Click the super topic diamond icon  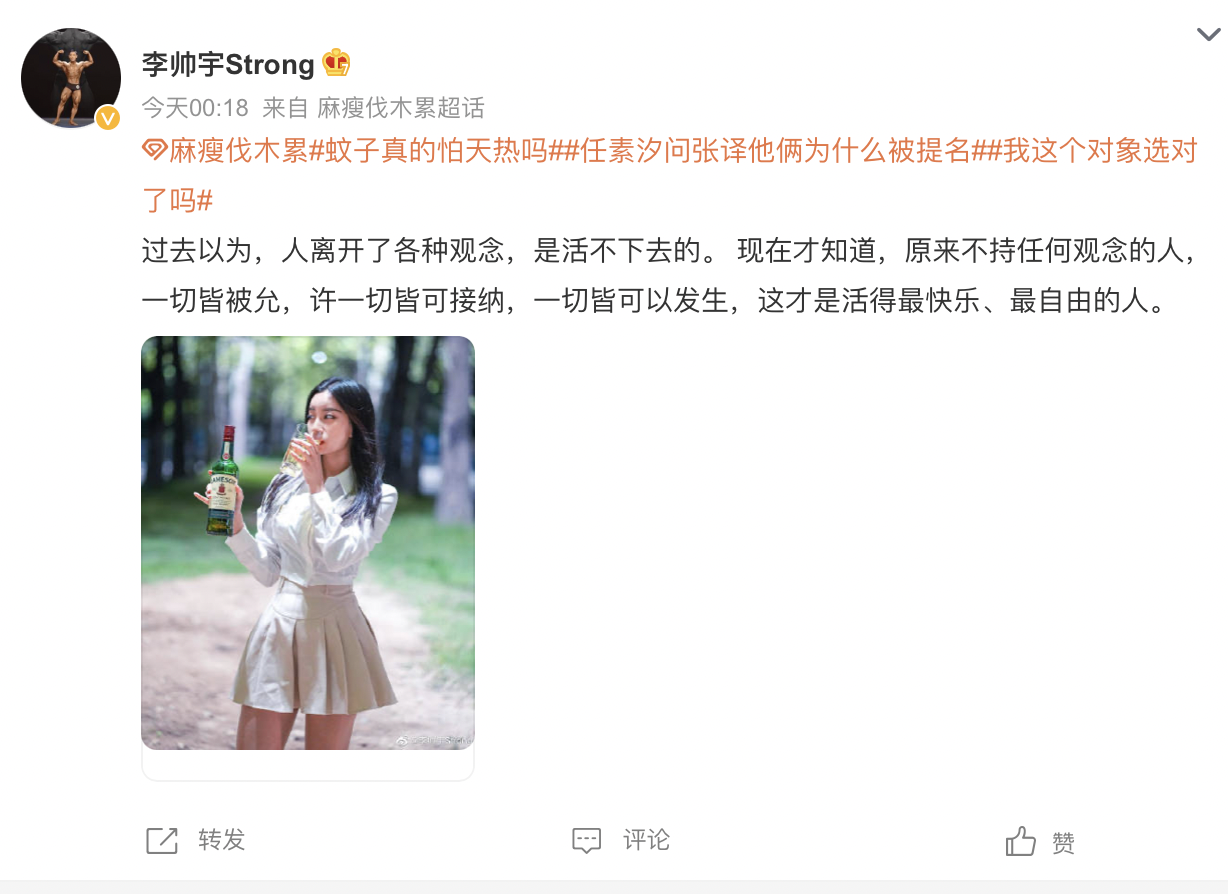pyautogui.click(x=154, y=152)
